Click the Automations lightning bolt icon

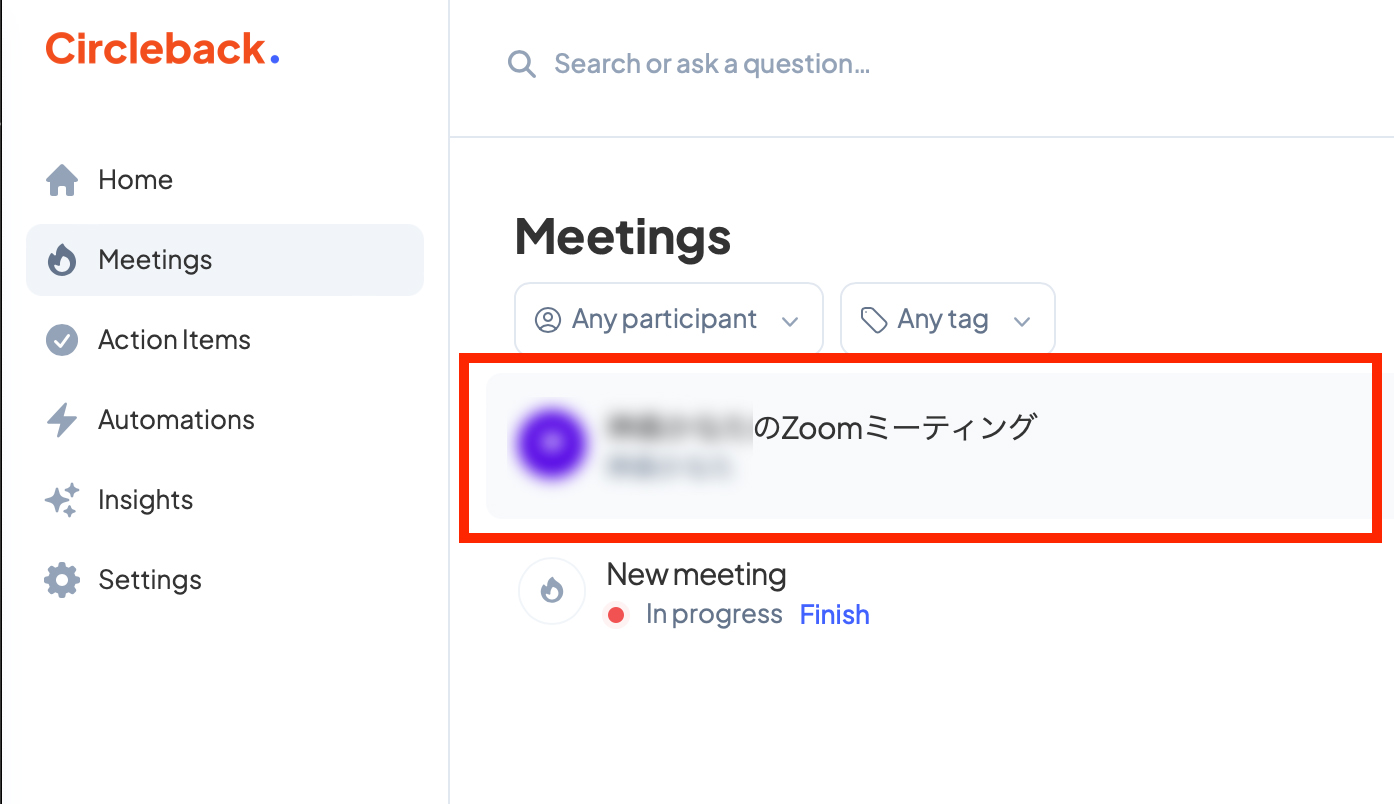(x=62, y=420)
